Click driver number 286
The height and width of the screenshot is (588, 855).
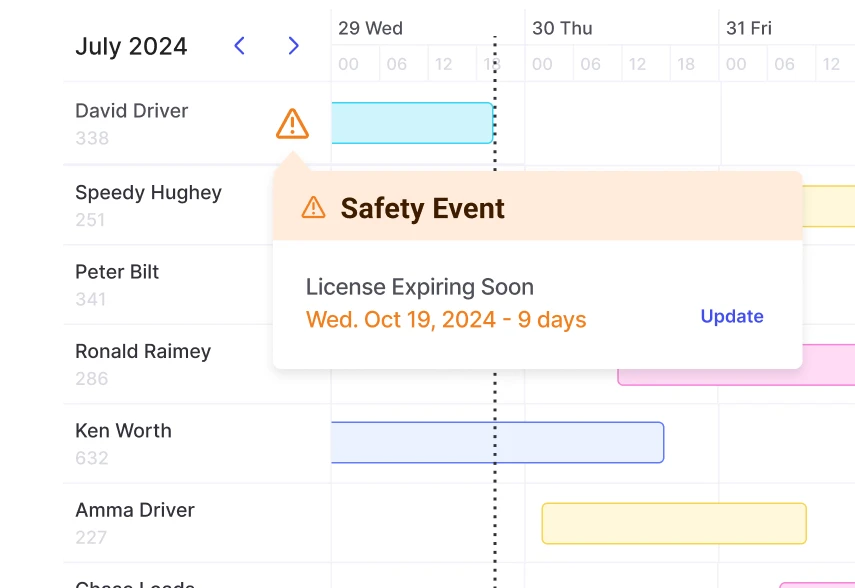tap(92, 379)
